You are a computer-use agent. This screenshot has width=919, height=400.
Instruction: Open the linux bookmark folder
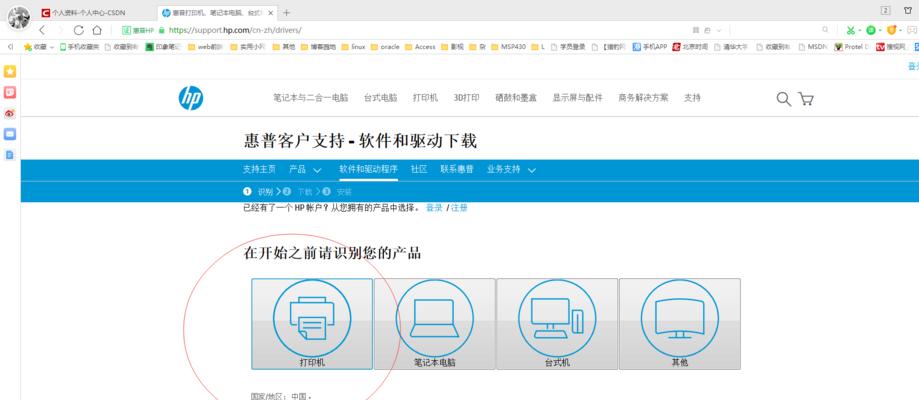click(x=353, y=47)
